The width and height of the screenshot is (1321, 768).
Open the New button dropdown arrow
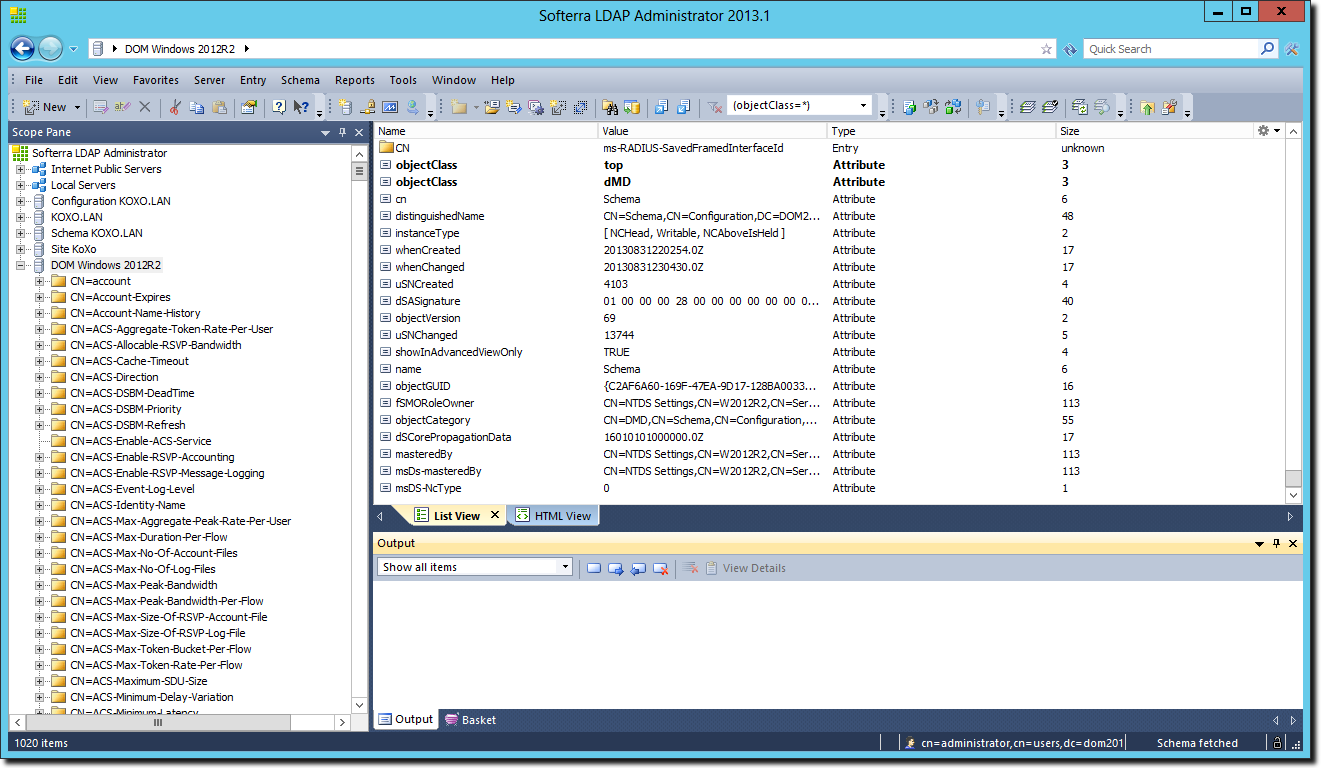77,107
